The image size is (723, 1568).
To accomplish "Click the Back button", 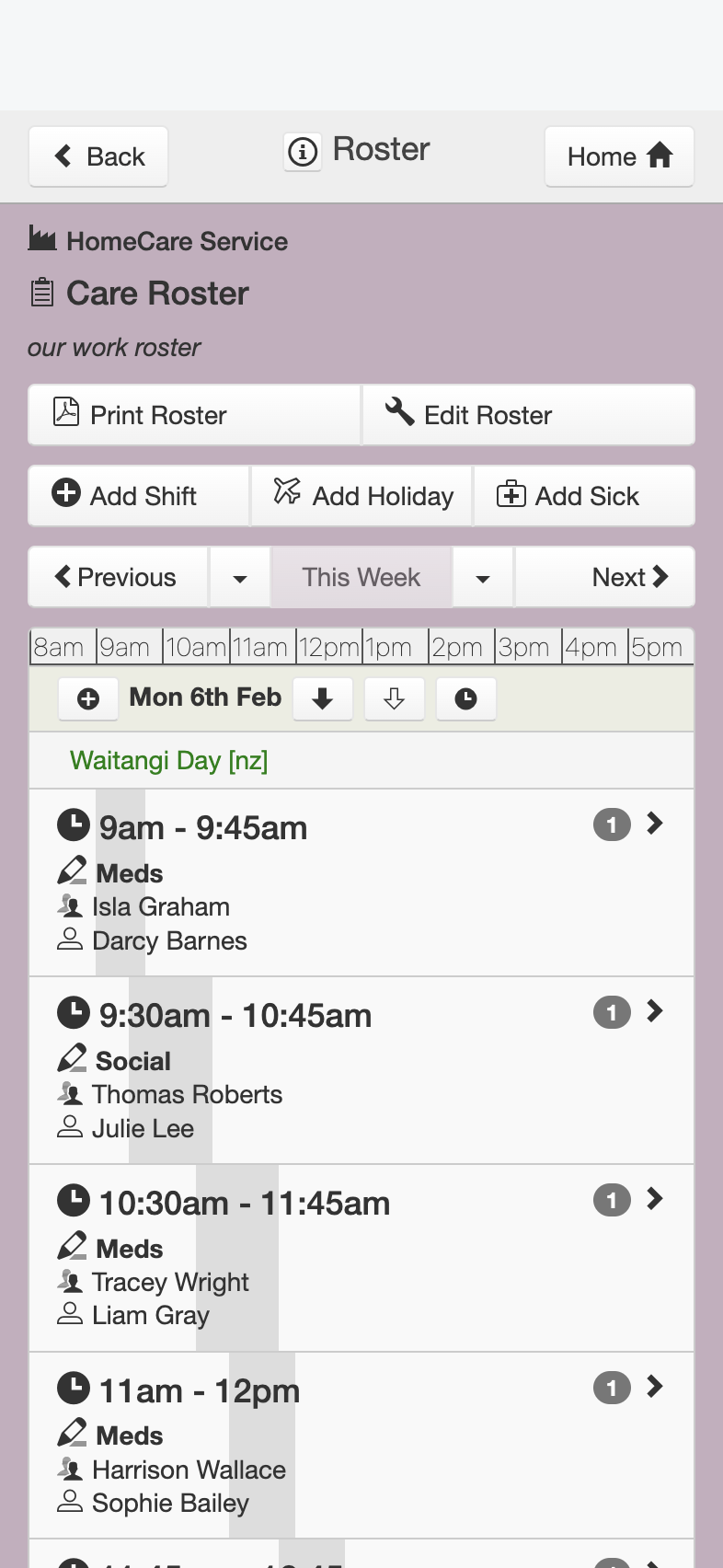I will (98, 156).
